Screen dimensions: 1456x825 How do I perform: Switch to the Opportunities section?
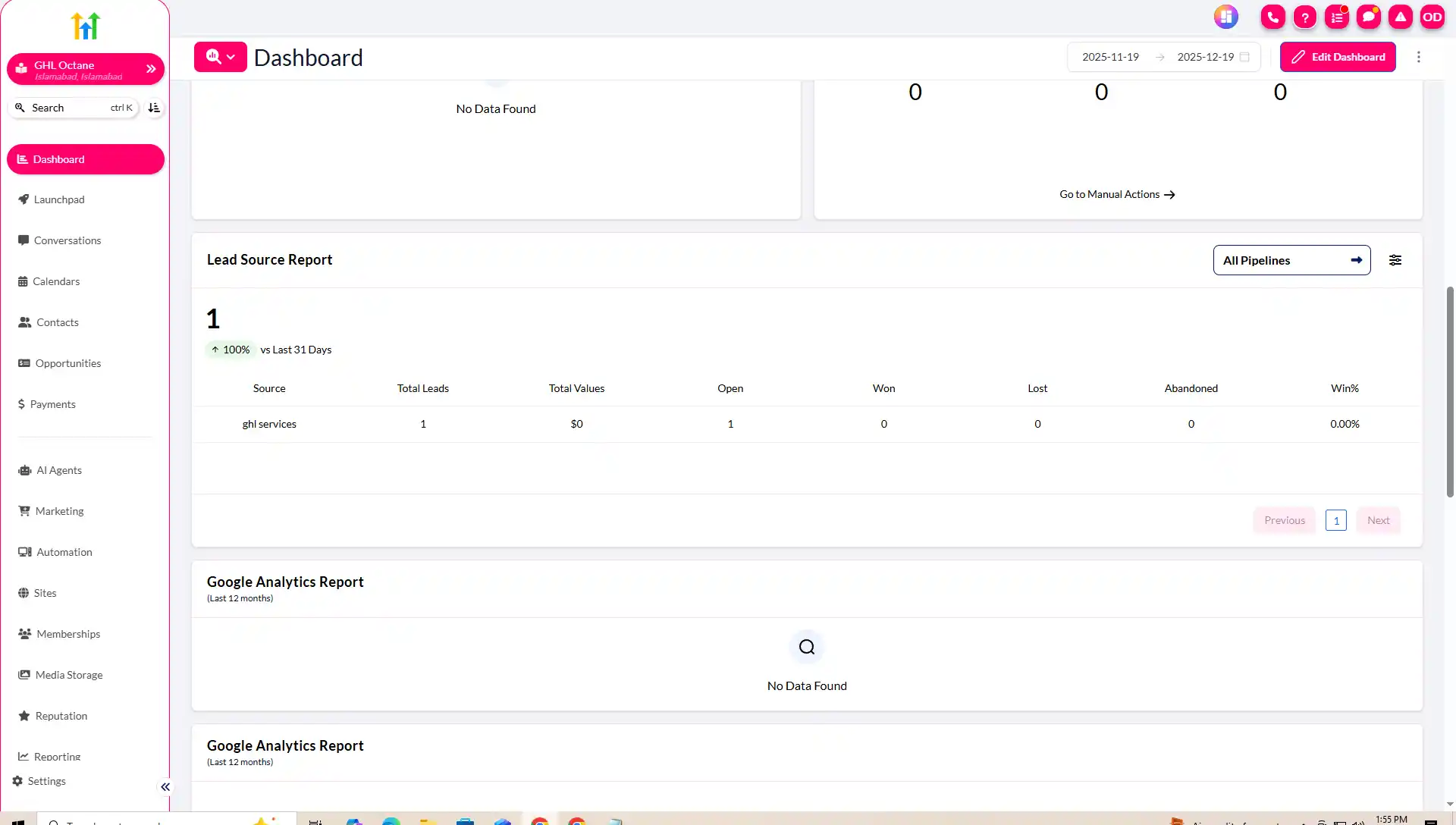tap(69, 363)
